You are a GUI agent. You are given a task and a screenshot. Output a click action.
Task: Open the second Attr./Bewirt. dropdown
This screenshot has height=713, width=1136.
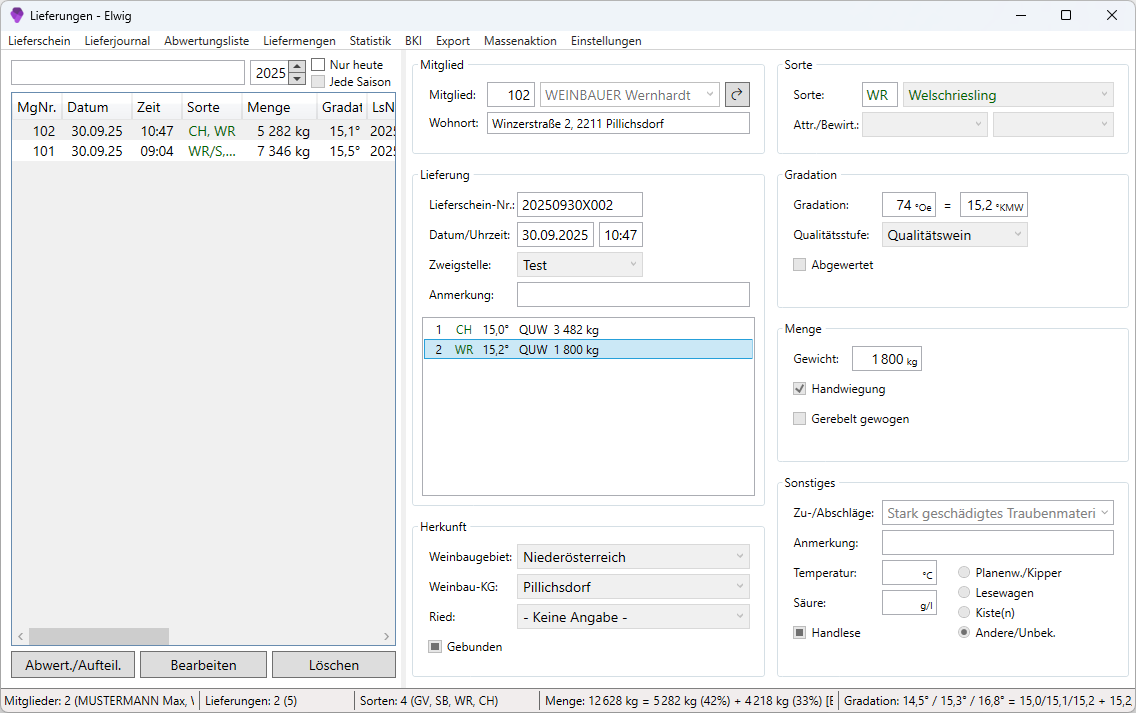click(1053, 125)
